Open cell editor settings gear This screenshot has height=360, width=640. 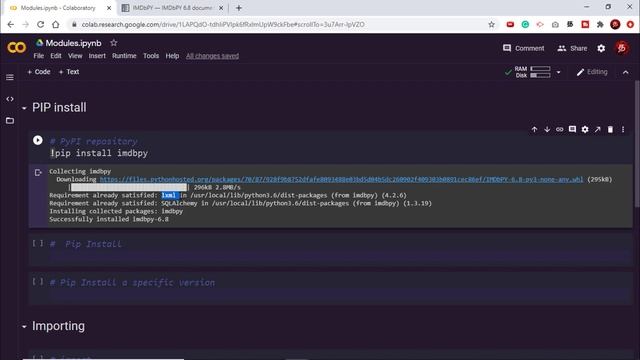[x=585, y=129]
